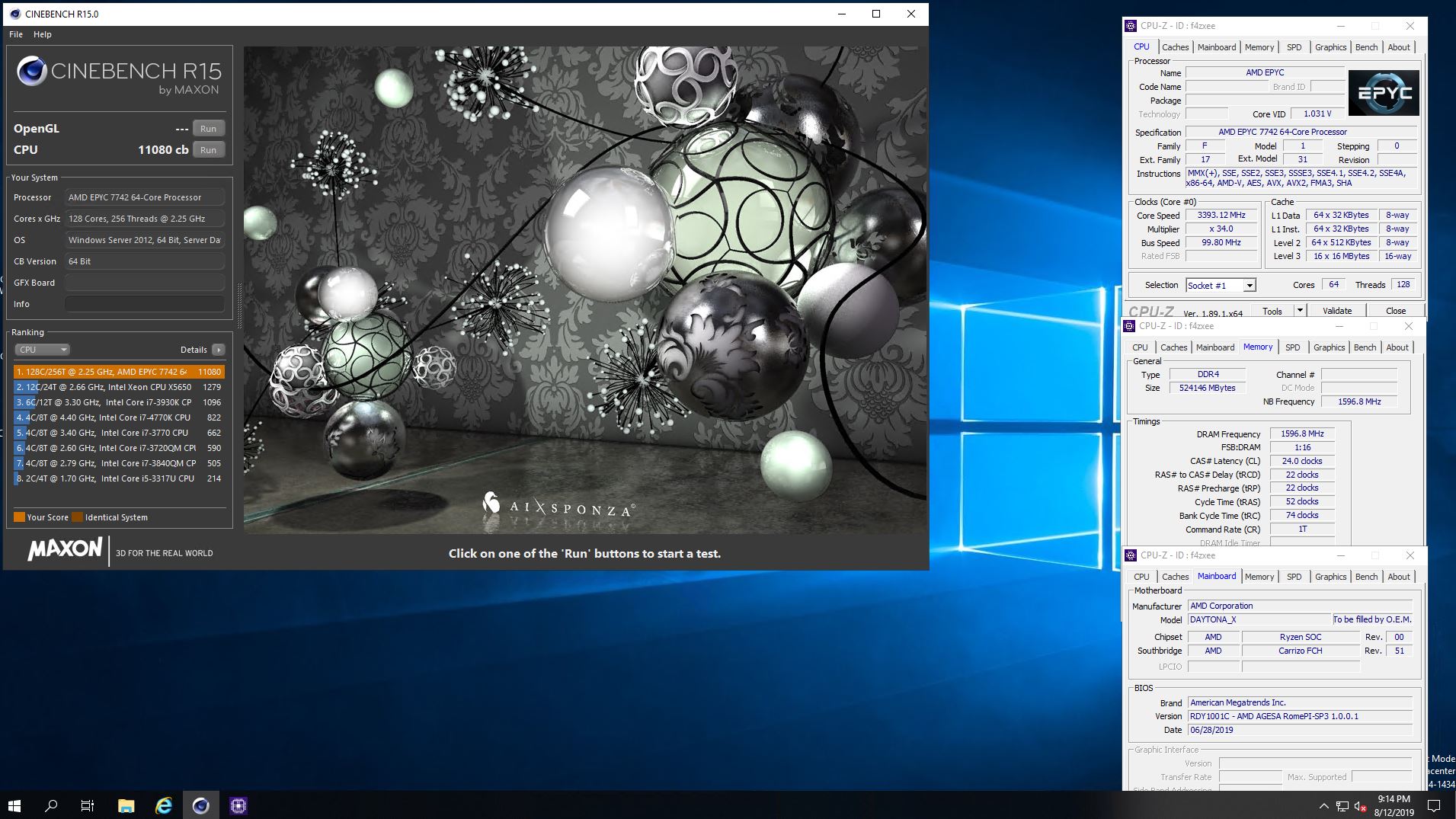Open the taskbar clock and date
The height and width of the screenshot is (819, 1456).
coord(1394,805)
